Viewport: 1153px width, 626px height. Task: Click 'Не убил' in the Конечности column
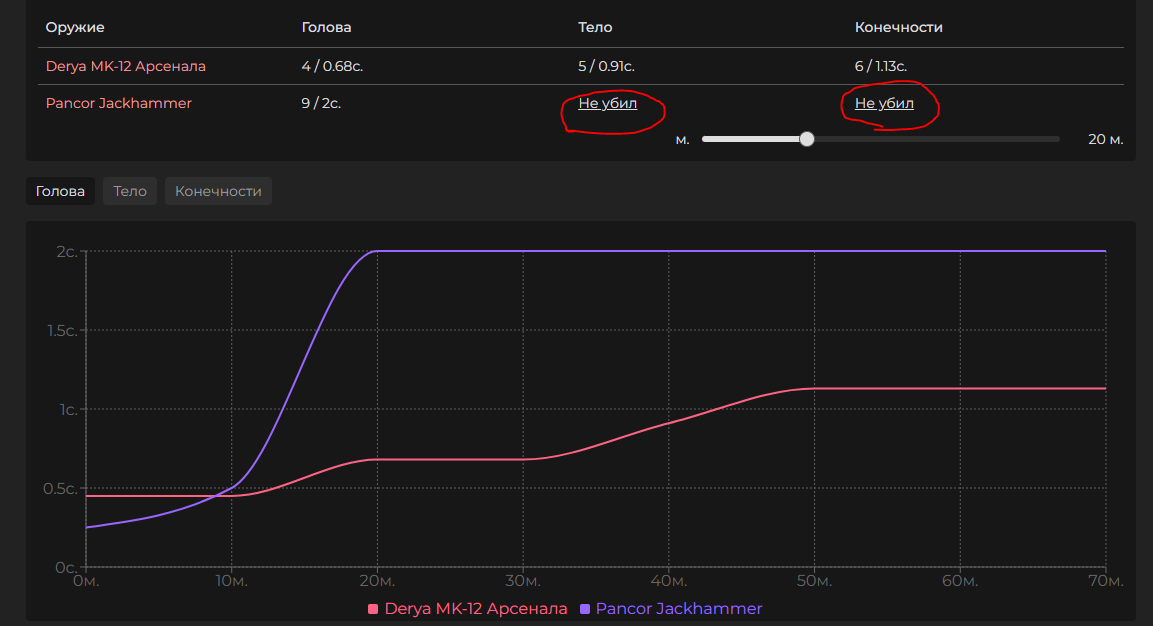click(x=884, y=103)
